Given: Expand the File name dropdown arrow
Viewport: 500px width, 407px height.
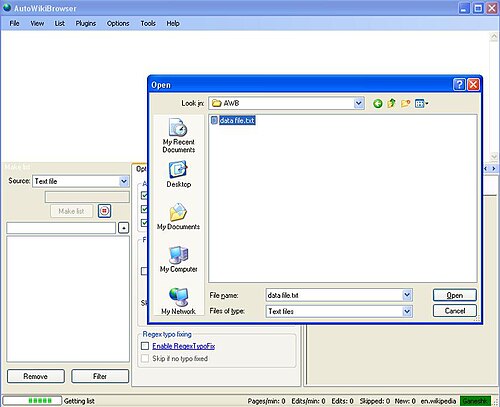Looking at the screenshot, I should (407, 295).
